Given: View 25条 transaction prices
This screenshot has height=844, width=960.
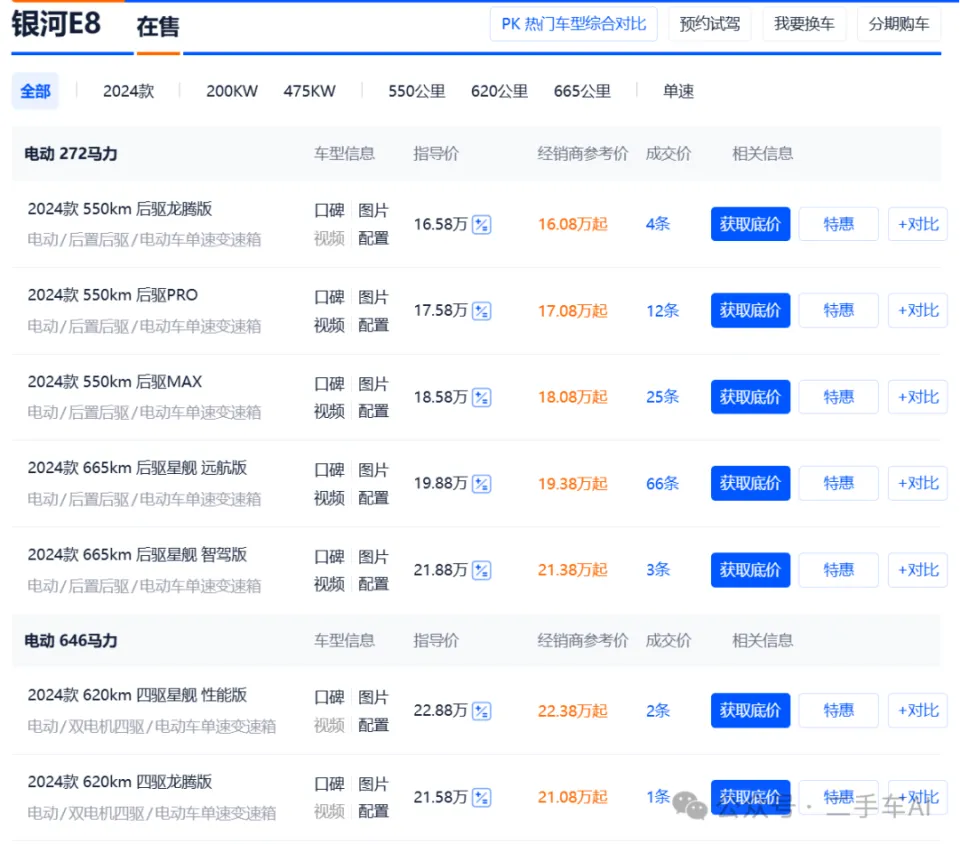Looking at the screenshot, I should point(662,397).
